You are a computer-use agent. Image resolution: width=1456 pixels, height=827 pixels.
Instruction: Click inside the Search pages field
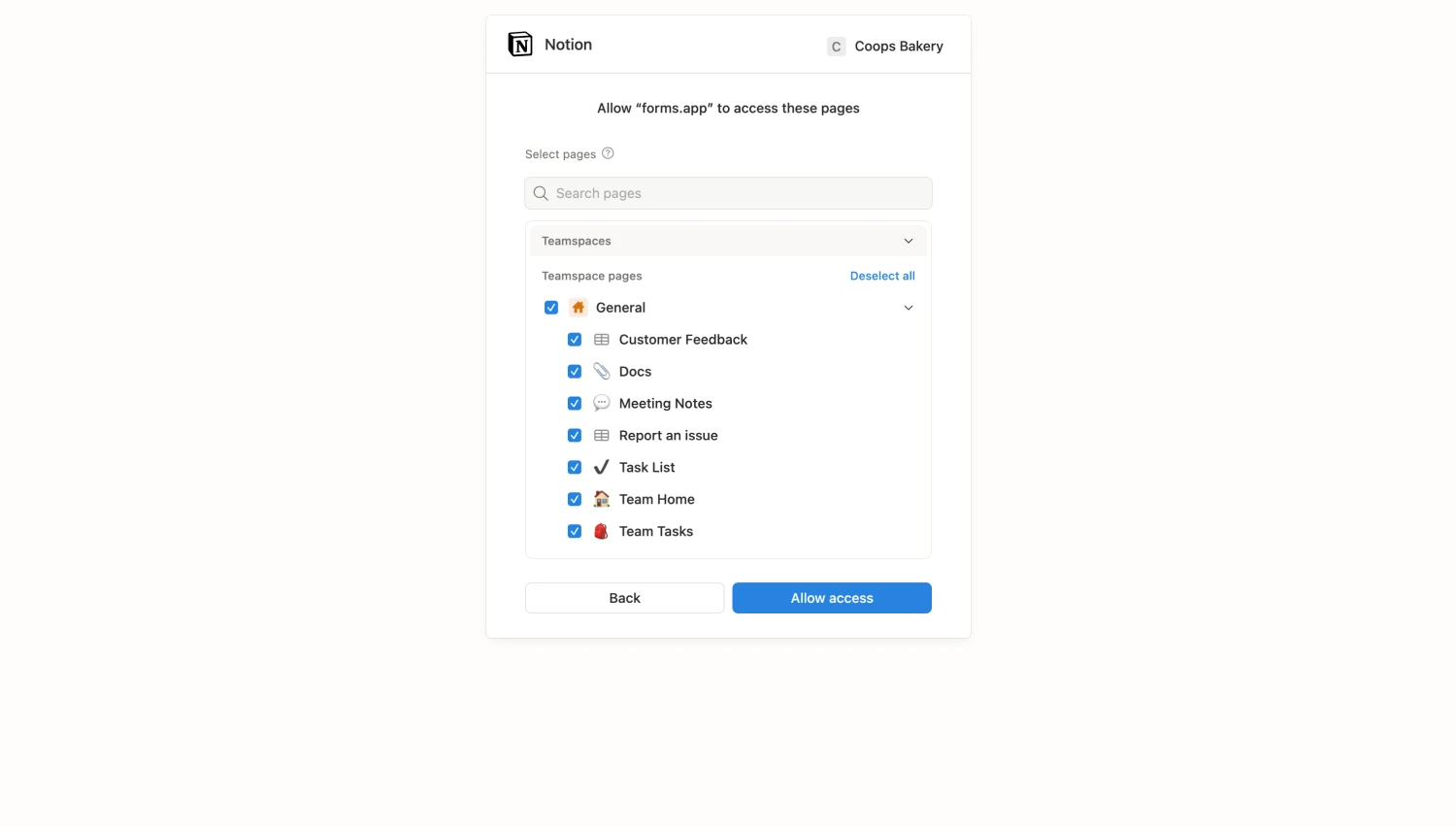pos(728,192)
